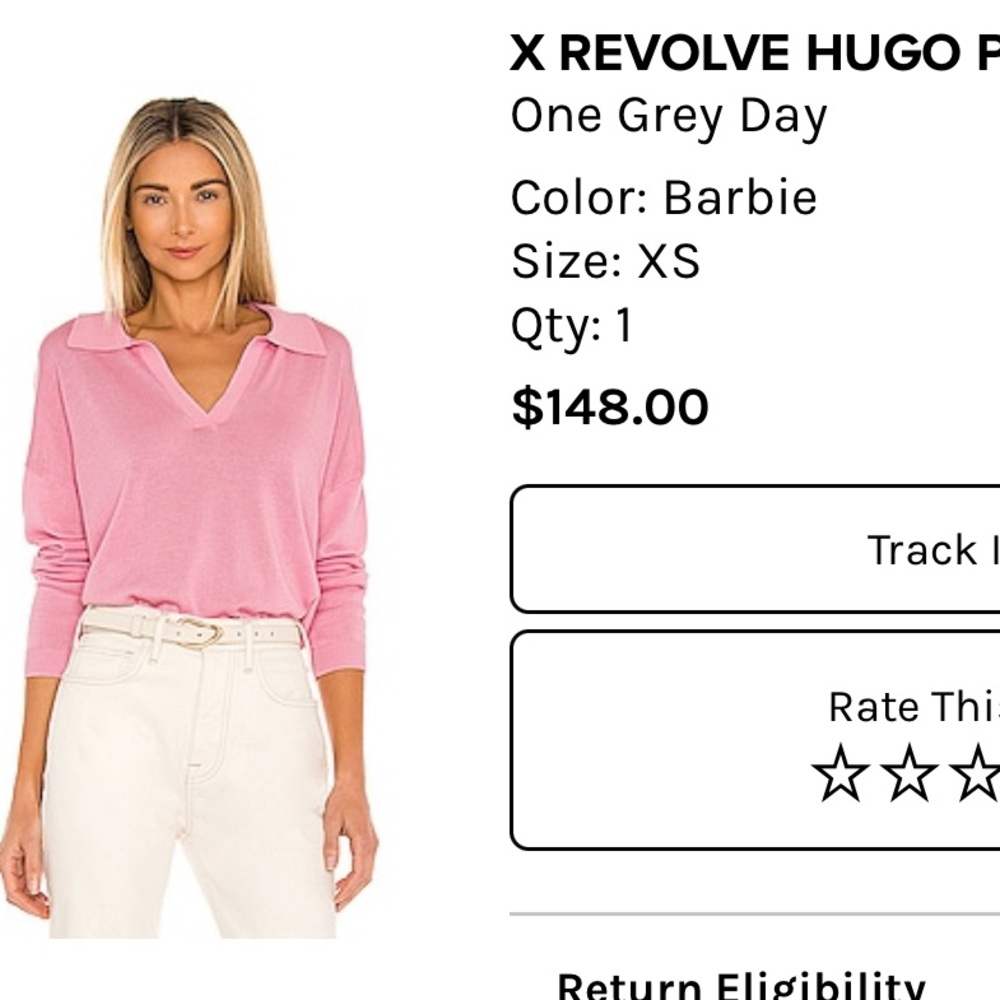Image resolution: width=1000 pixels, height=1000 pixels.
Task: Select the second rating star
Action: pyautogui.click(x=909, y=772)
